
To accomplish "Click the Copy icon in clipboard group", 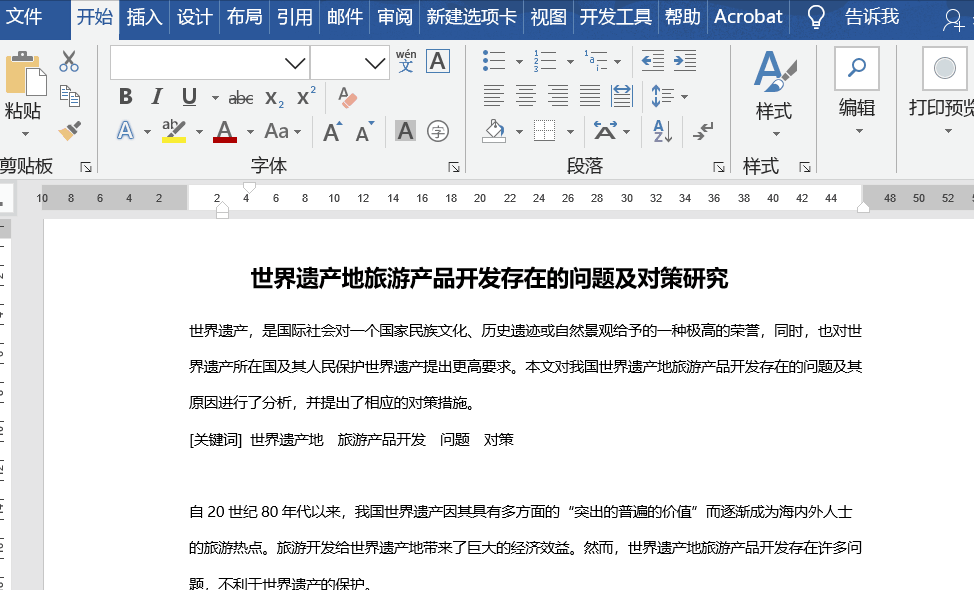I will pyautogui.click(x=69, y=96).
